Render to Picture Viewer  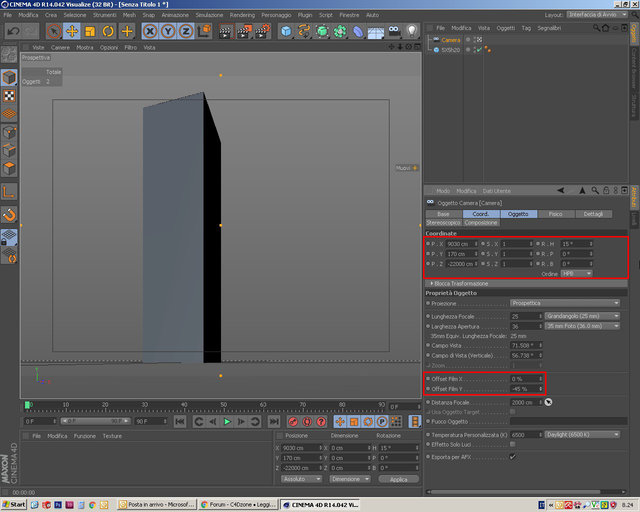click(x=244, y=31)
